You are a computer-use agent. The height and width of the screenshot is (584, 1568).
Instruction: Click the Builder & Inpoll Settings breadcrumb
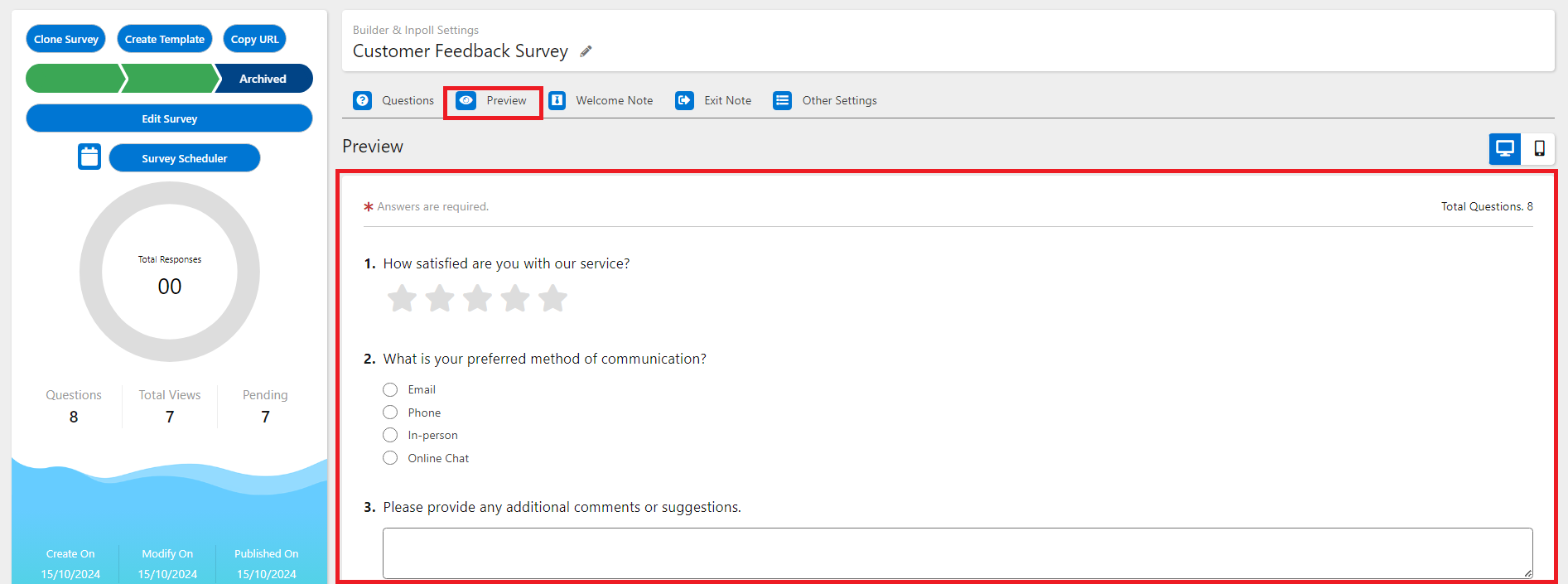point(416,30)
